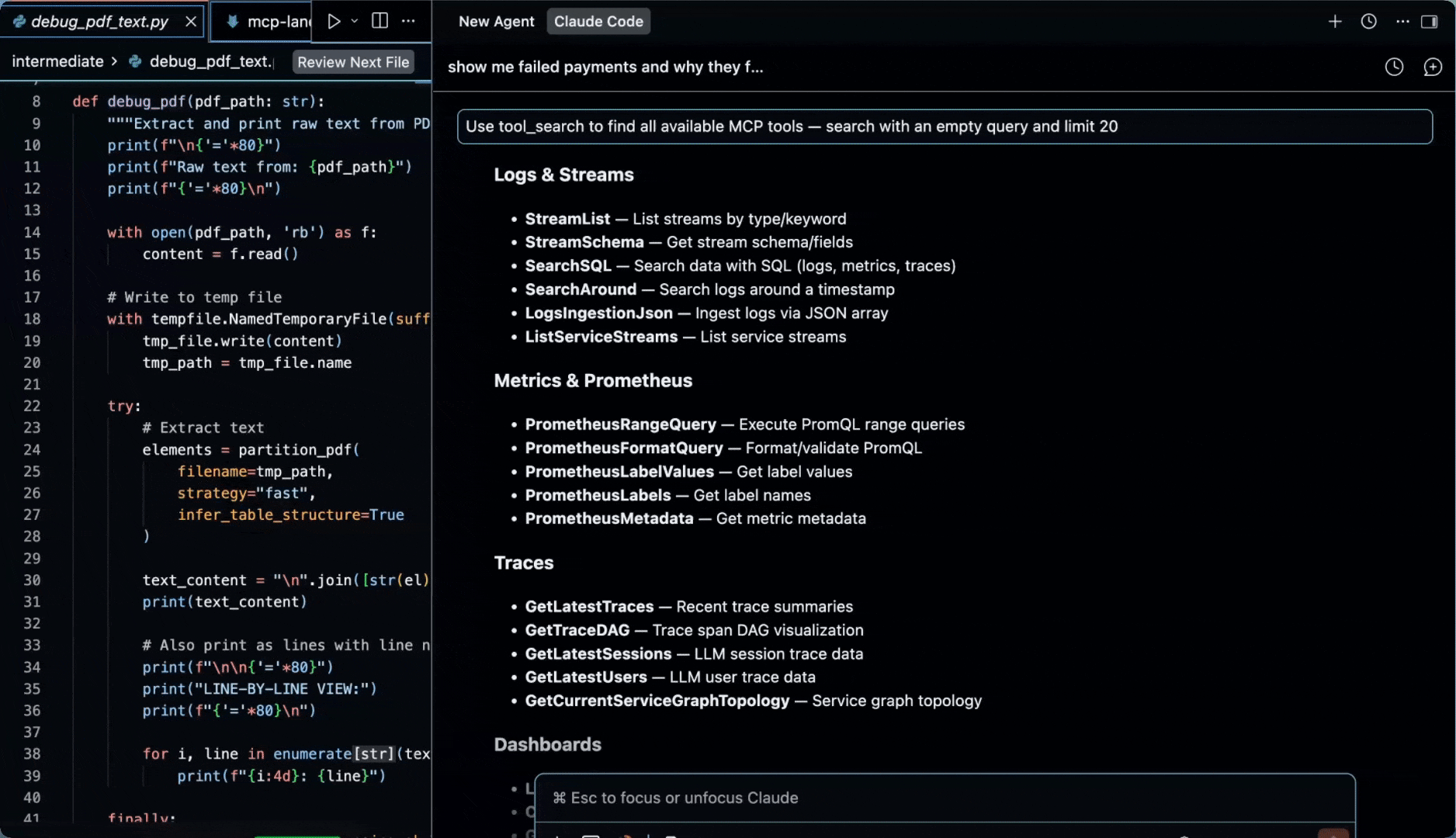Click the Review Next File button

[353, 62]
